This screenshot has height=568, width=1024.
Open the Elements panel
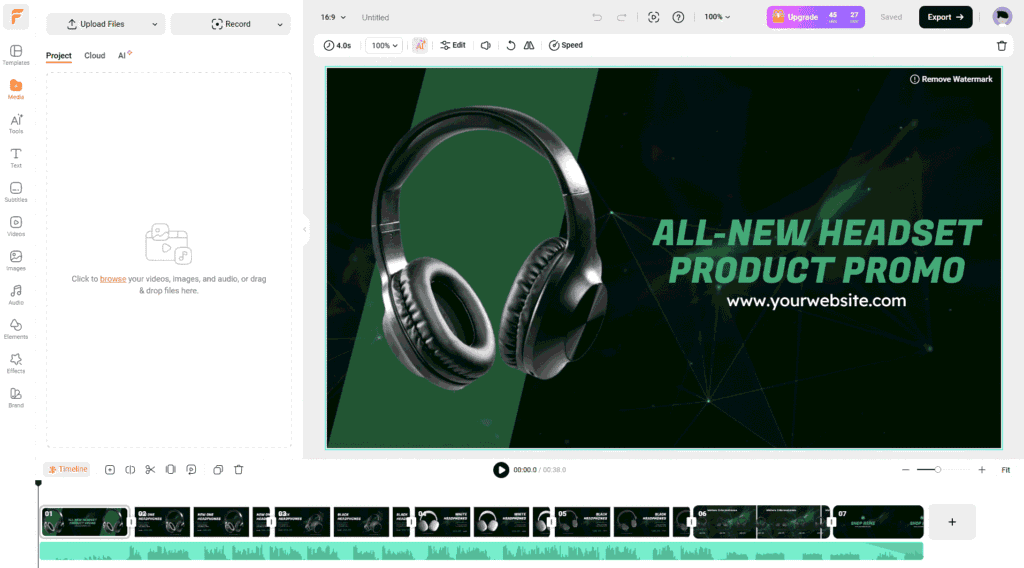[x=16, y=329]
